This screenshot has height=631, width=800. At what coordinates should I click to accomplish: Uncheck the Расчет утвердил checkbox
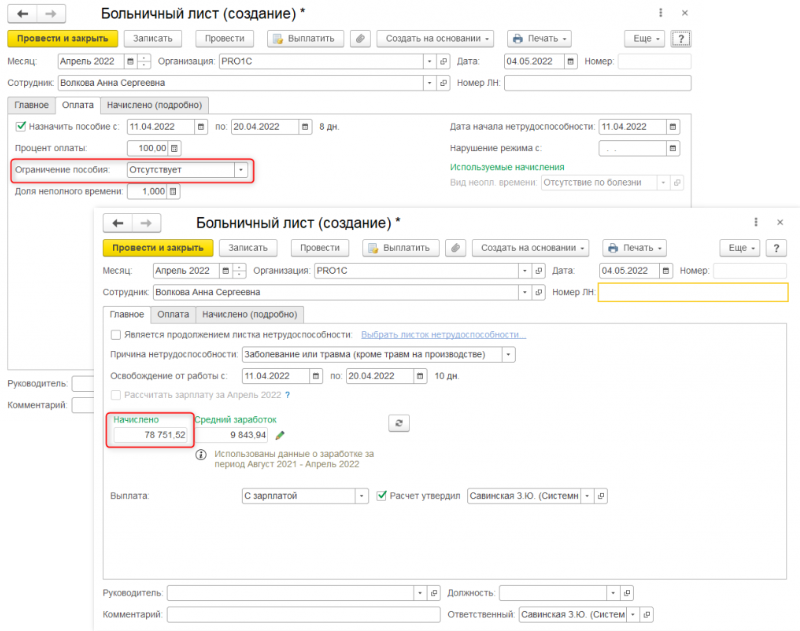tap(382, 495)
